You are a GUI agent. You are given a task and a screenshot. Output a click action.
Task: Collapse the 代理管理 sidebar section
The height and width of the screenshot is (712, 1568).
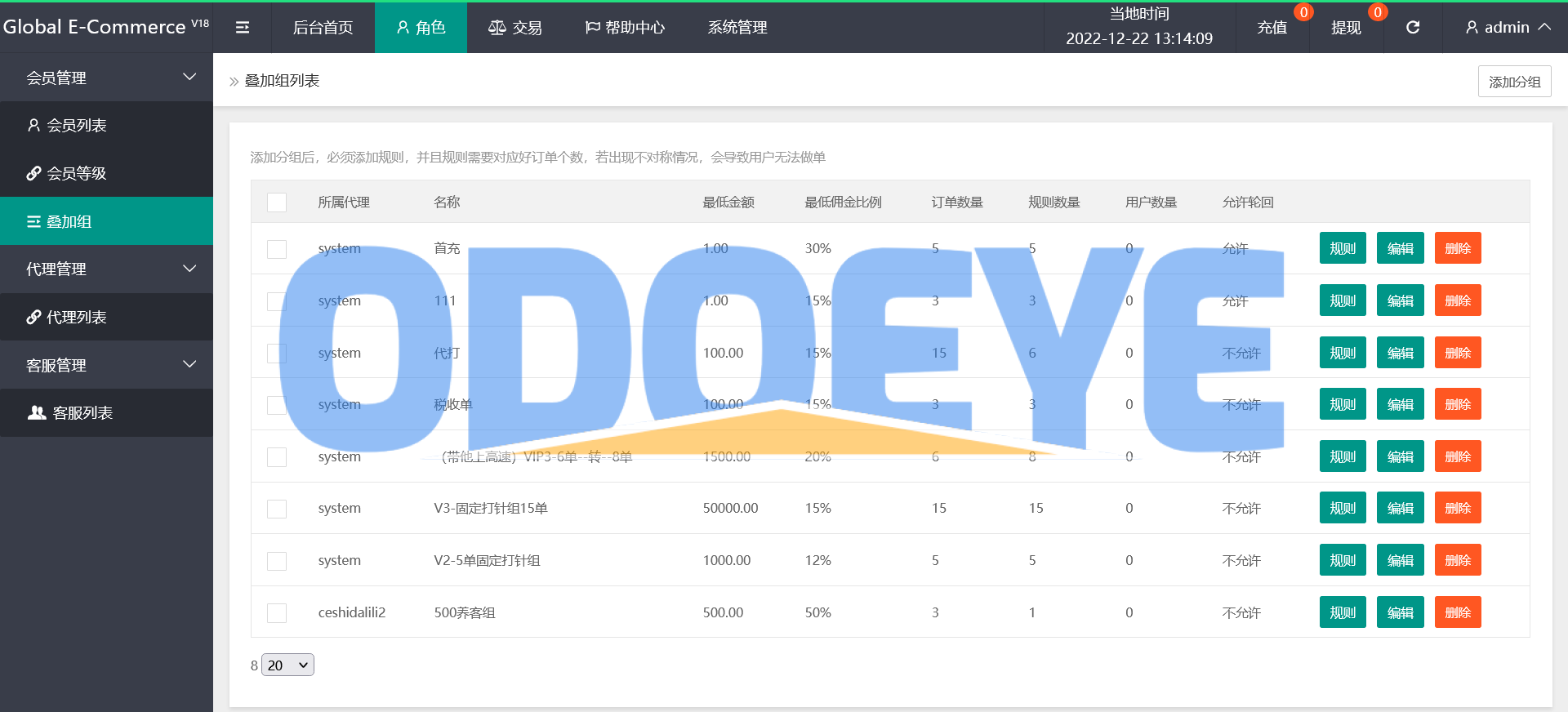(106, 269)
